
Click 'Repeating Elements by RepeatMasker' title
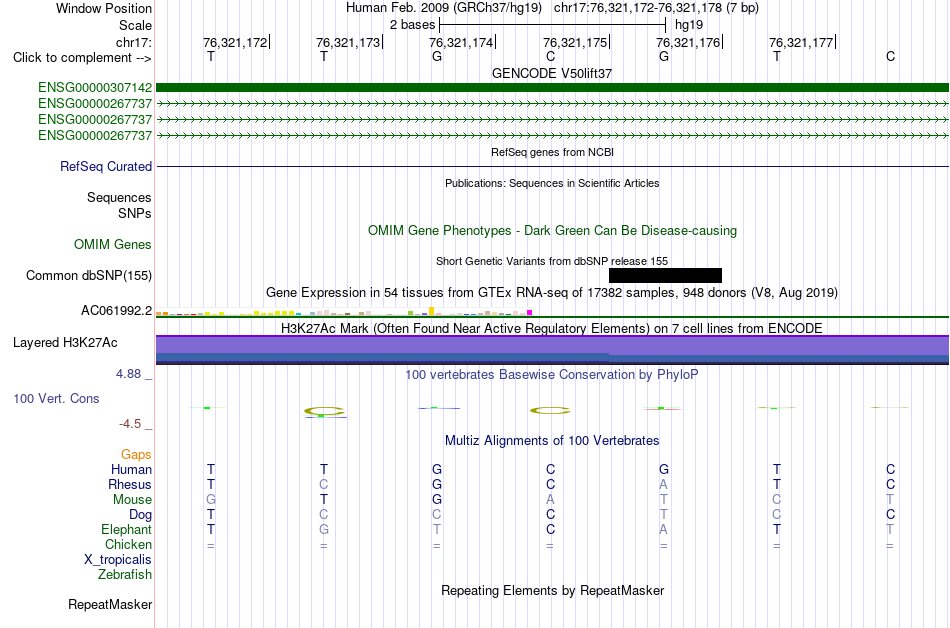click(552, 590)
